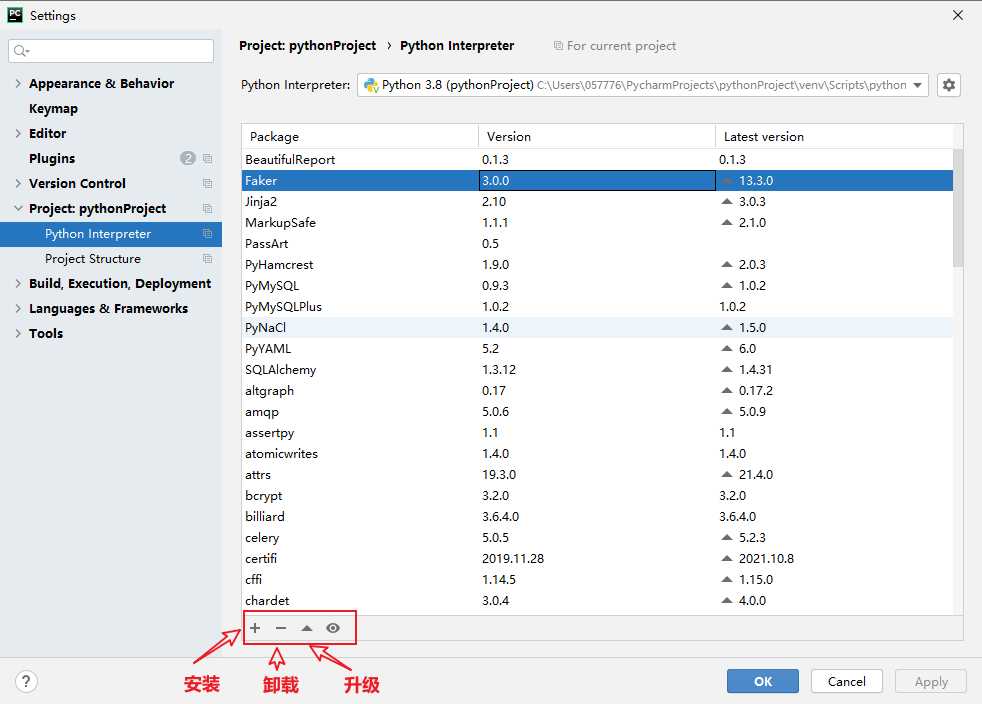Click certifi latest version 2021.10.8
This screenshot has height=704, width=982.
click(766, 558)
